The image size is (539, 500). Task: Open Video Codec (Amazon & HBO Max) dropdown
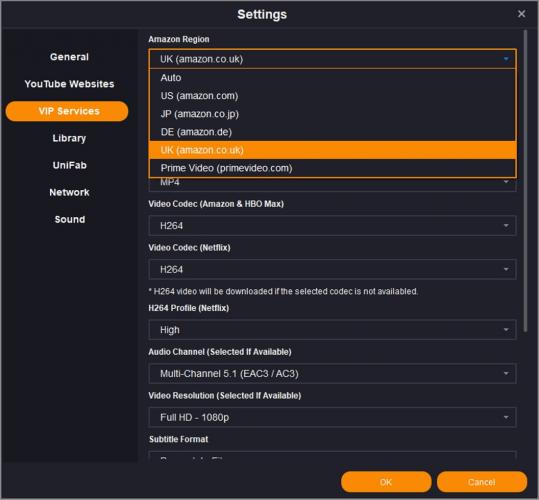pos(332,226)
